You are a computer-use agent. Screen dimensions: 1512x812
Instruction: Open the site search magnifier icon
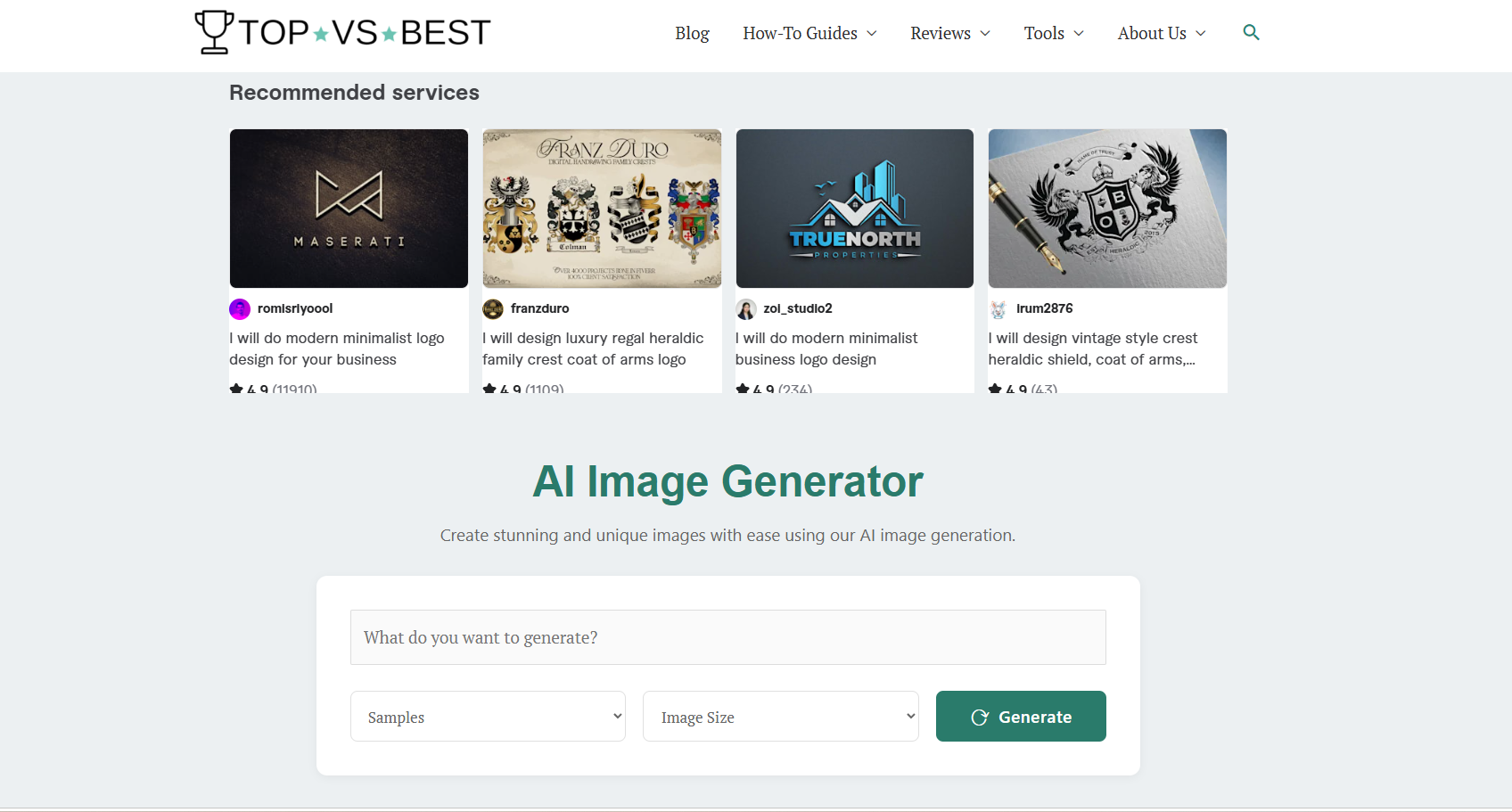pos(1251,33)
